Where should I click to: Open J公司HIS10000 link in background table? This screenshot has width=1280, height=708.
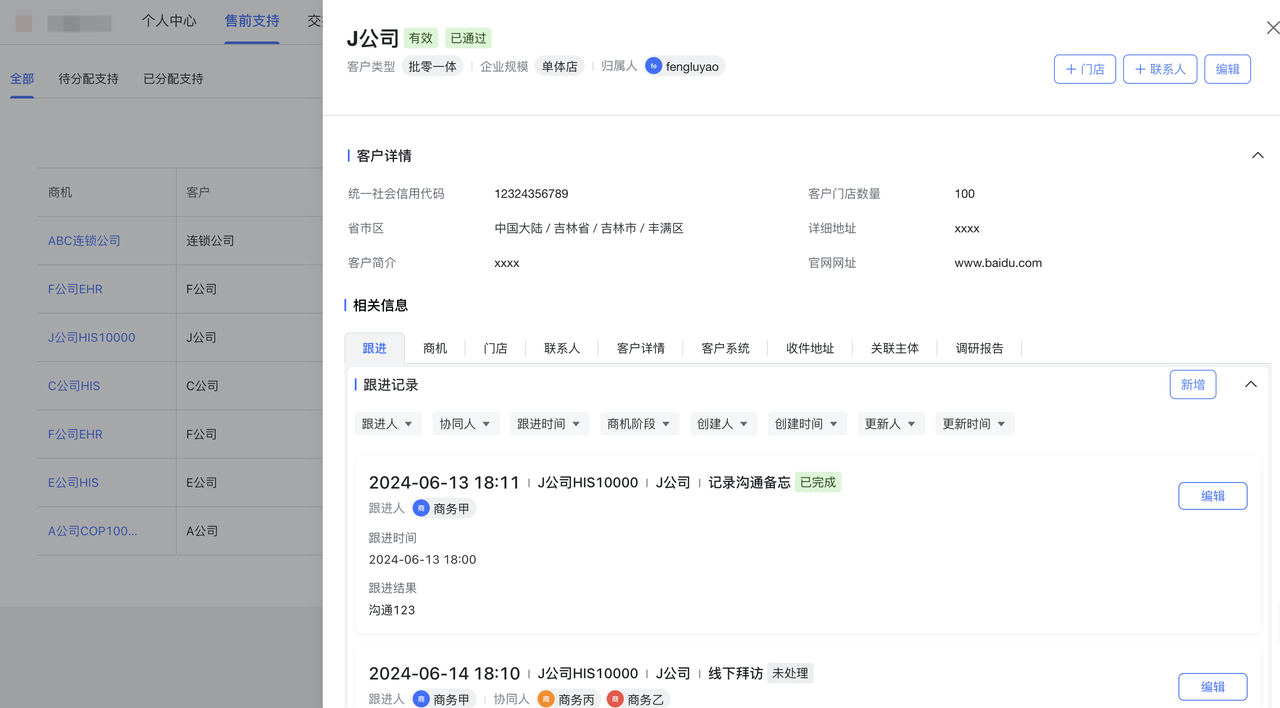(x=92, y=338)
